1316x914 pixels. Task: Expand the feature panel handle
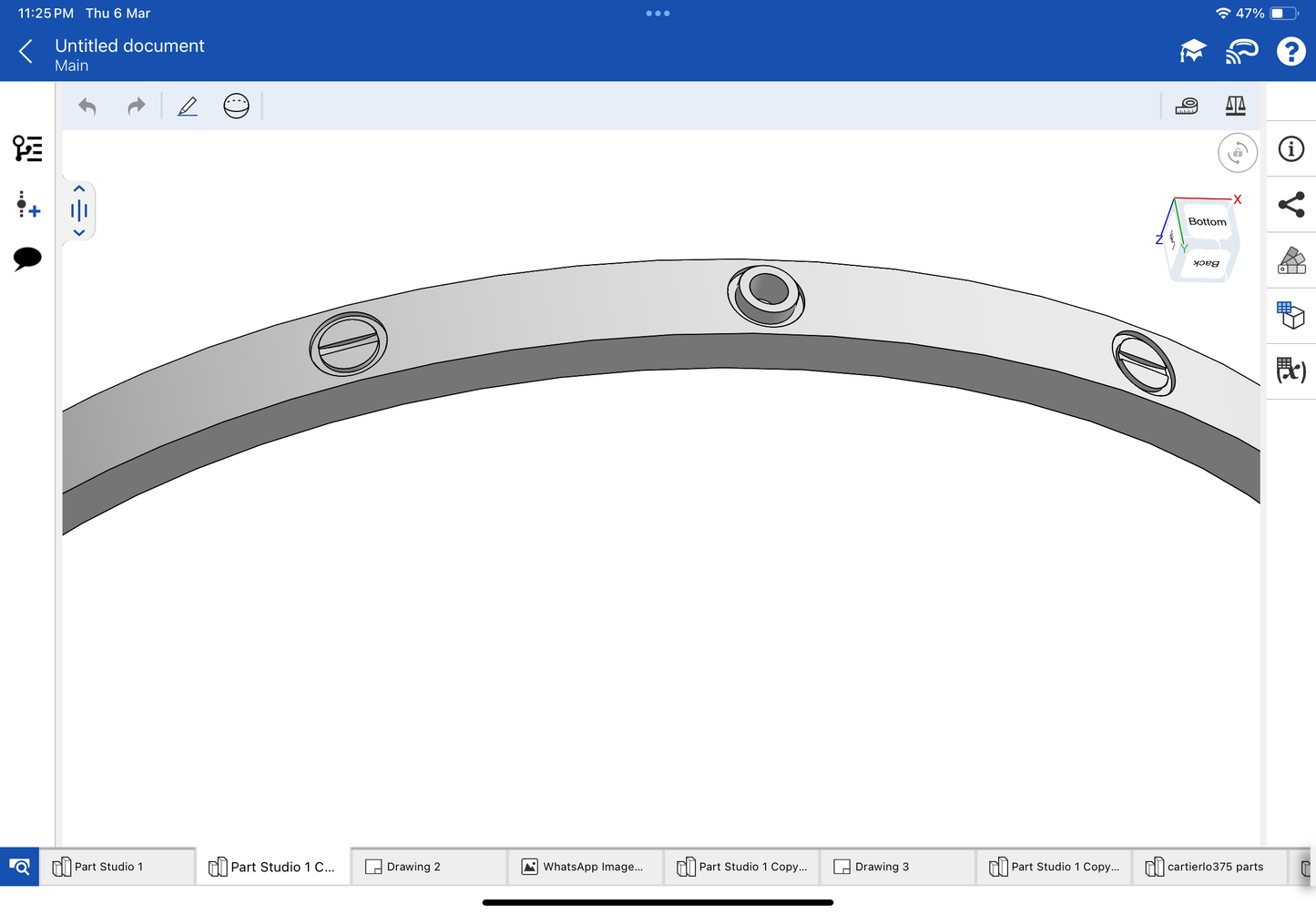click(x=79, y=211)
